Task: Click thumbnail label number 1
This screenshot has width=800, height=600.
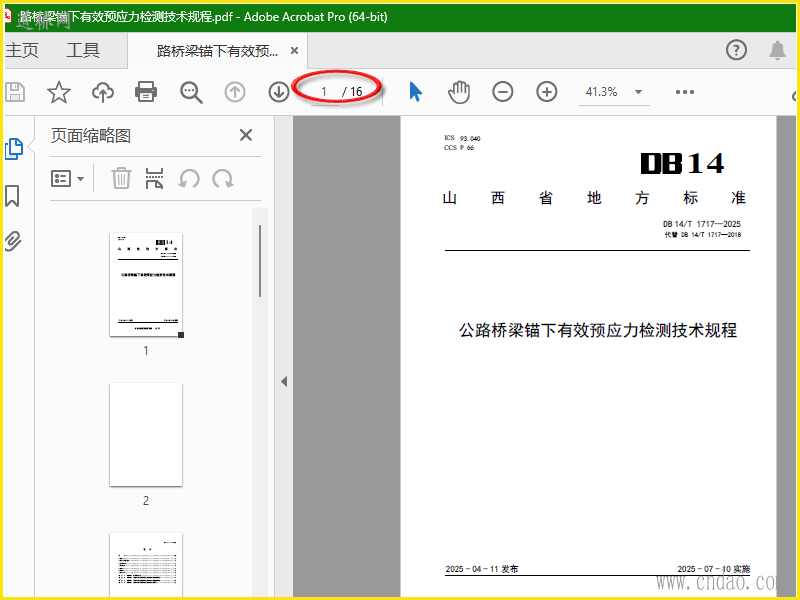Action: click(146, 351)
